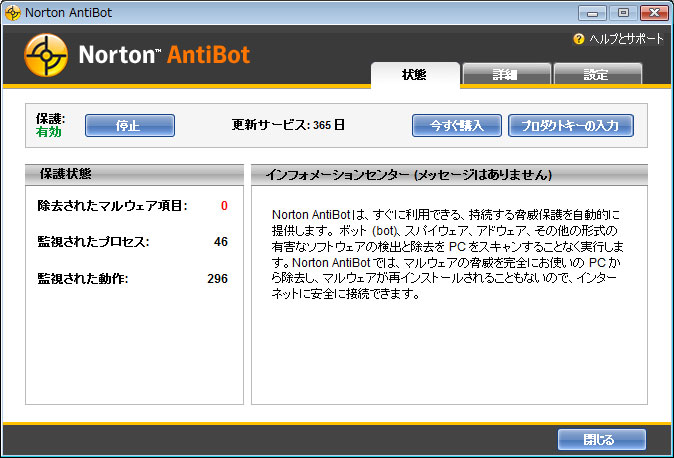Screen dimensions: 674x458
Task: Close the window with the red X
Action: click(x=654, y=13)
